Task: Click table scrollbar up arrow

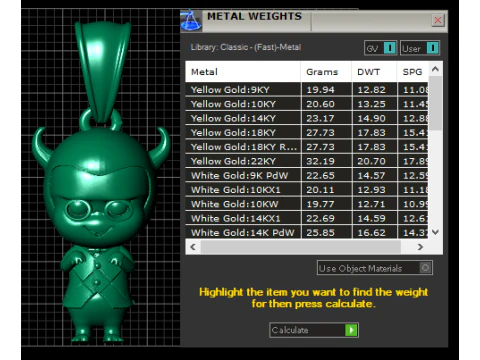Action: click(x=435, y=69)
